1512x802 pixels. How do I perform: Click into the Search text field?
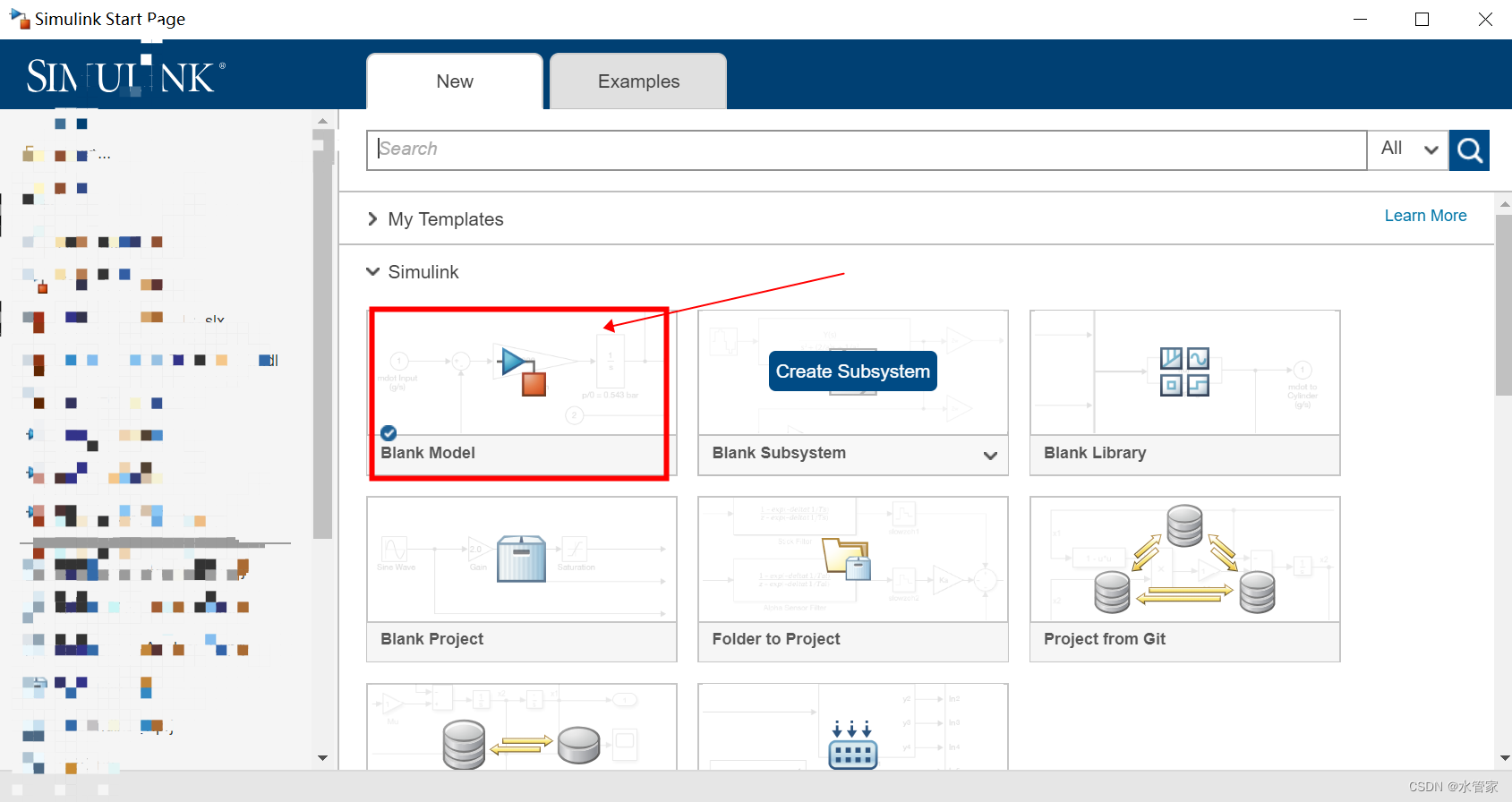pos(867,149)
